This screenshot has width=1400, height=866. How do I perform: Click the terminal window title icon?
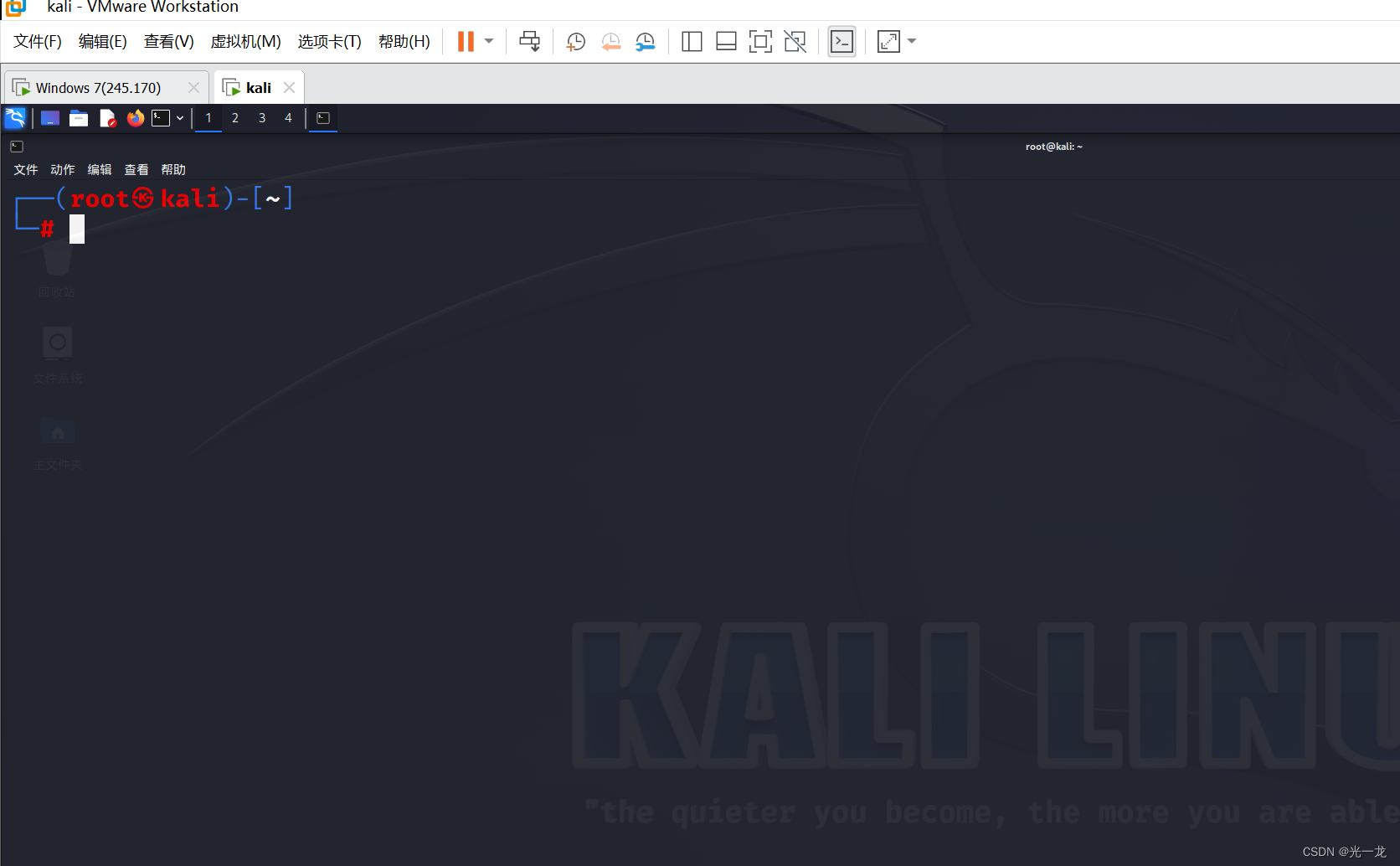pyautogui.click(x=17, y=147)
